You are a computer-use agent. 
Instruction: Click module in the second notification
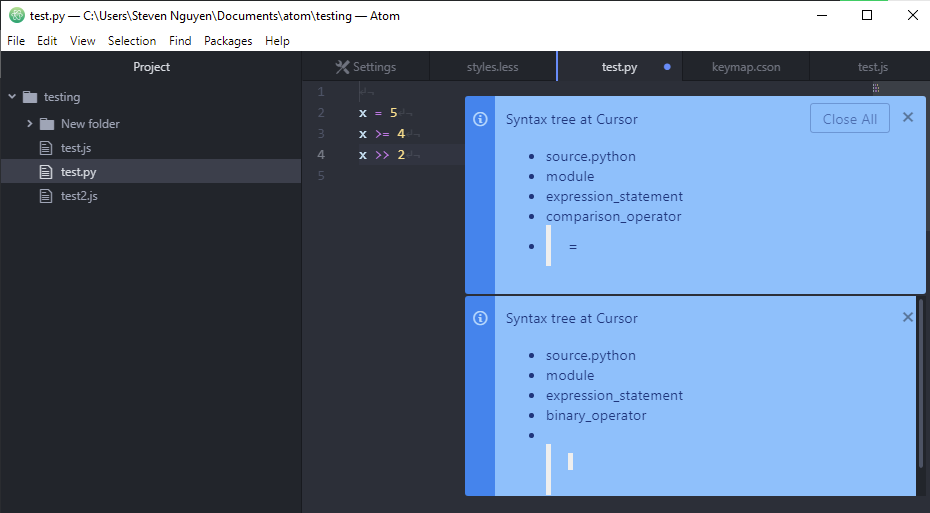click(x=569, y=375)
